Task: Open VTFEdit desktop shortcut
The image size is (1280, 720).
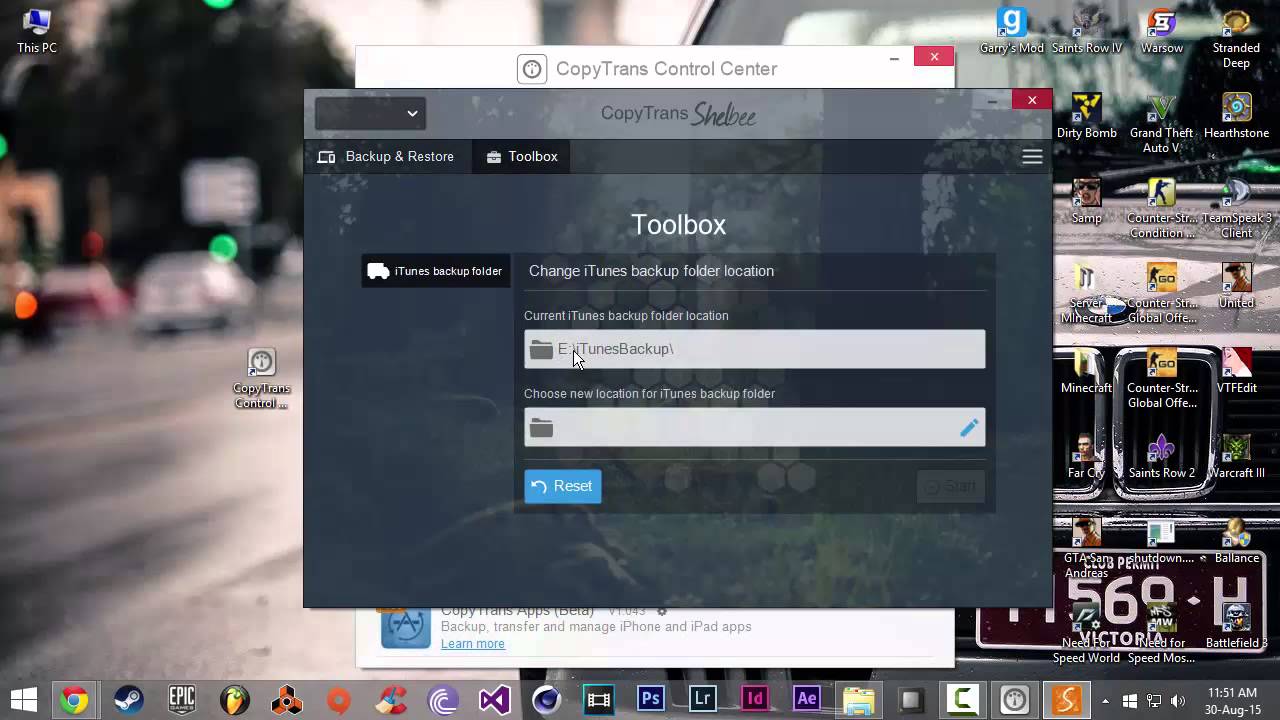Action: [x=1237, y=371]
